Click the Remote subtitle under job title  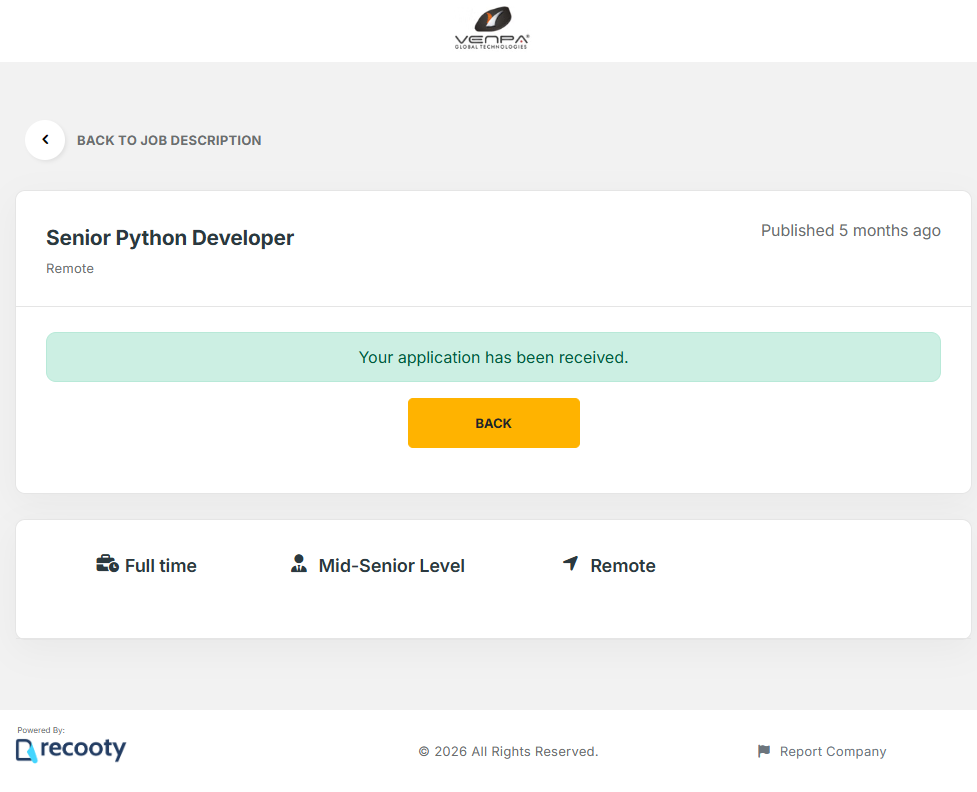click(70, 269)
